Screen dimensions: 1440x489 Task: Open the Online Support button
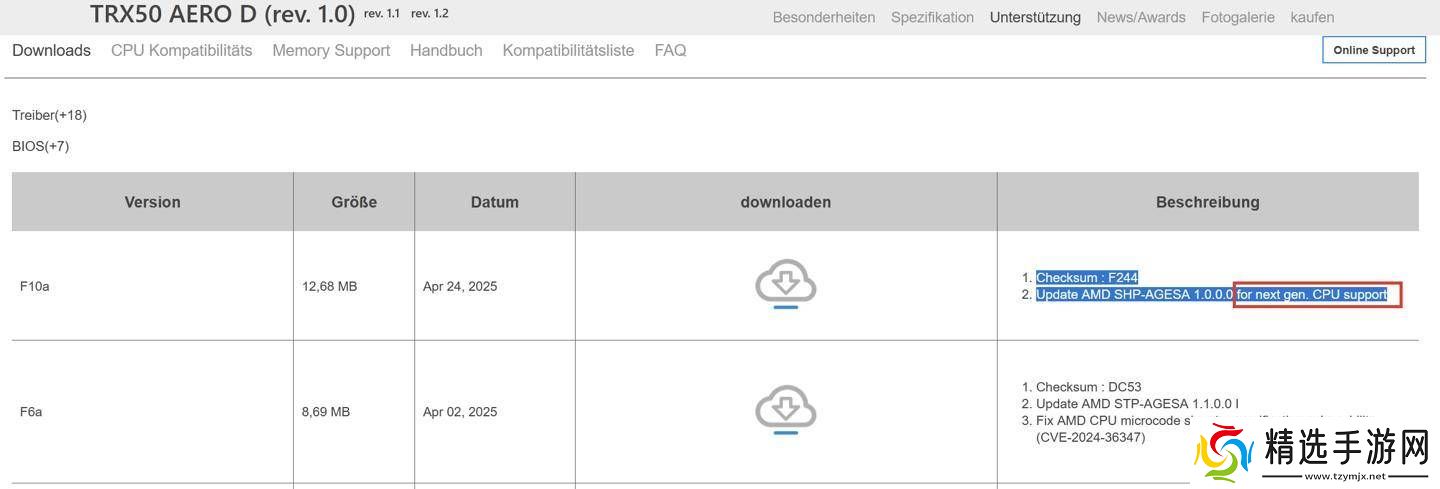pyautogui.click(x=1373, y=50)
